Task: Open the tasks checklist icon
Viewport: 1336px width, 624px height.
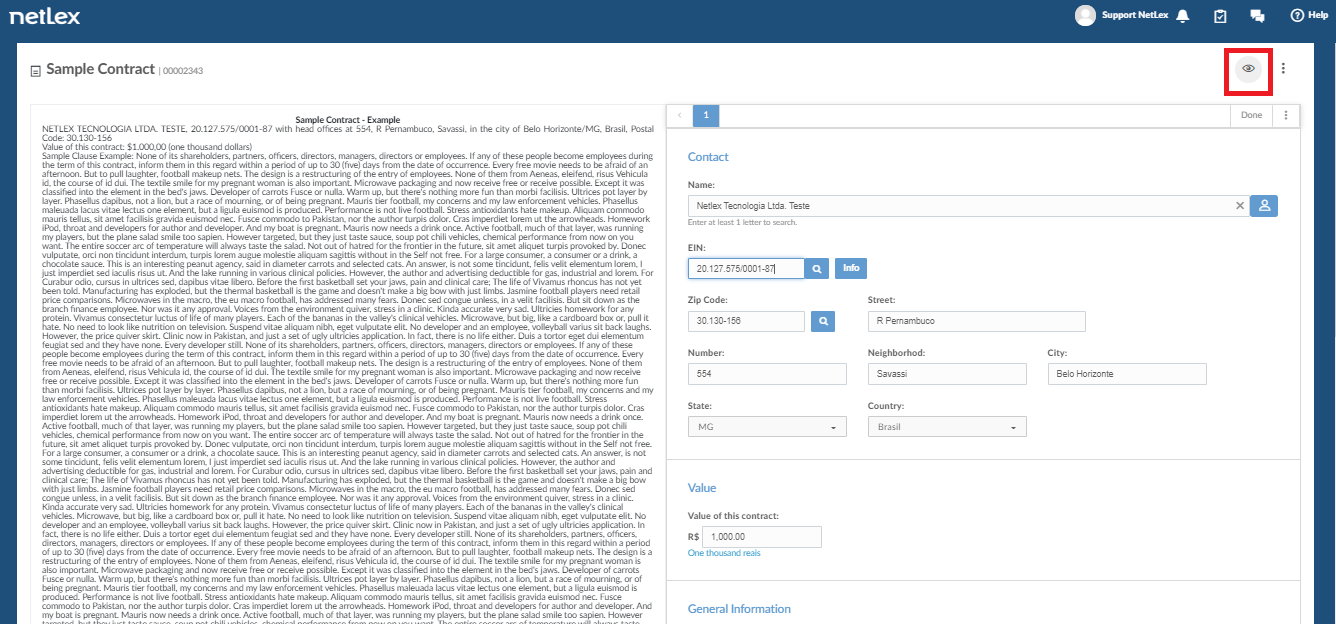Action: [1220, 16]
